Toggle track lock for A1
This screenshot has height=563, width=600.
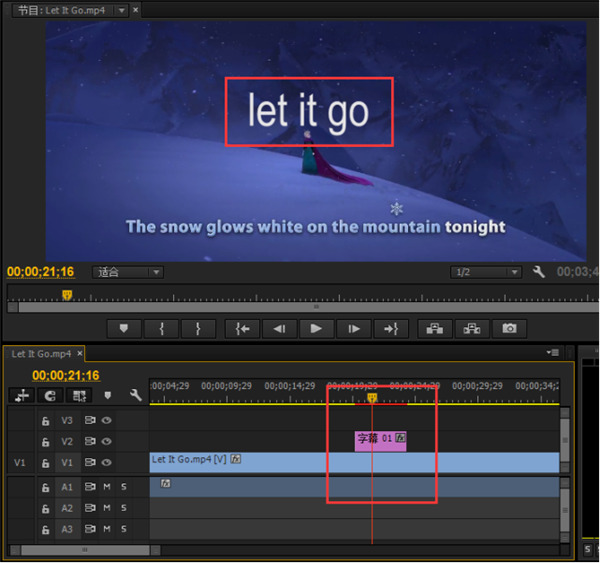click(x=46, y=487)
